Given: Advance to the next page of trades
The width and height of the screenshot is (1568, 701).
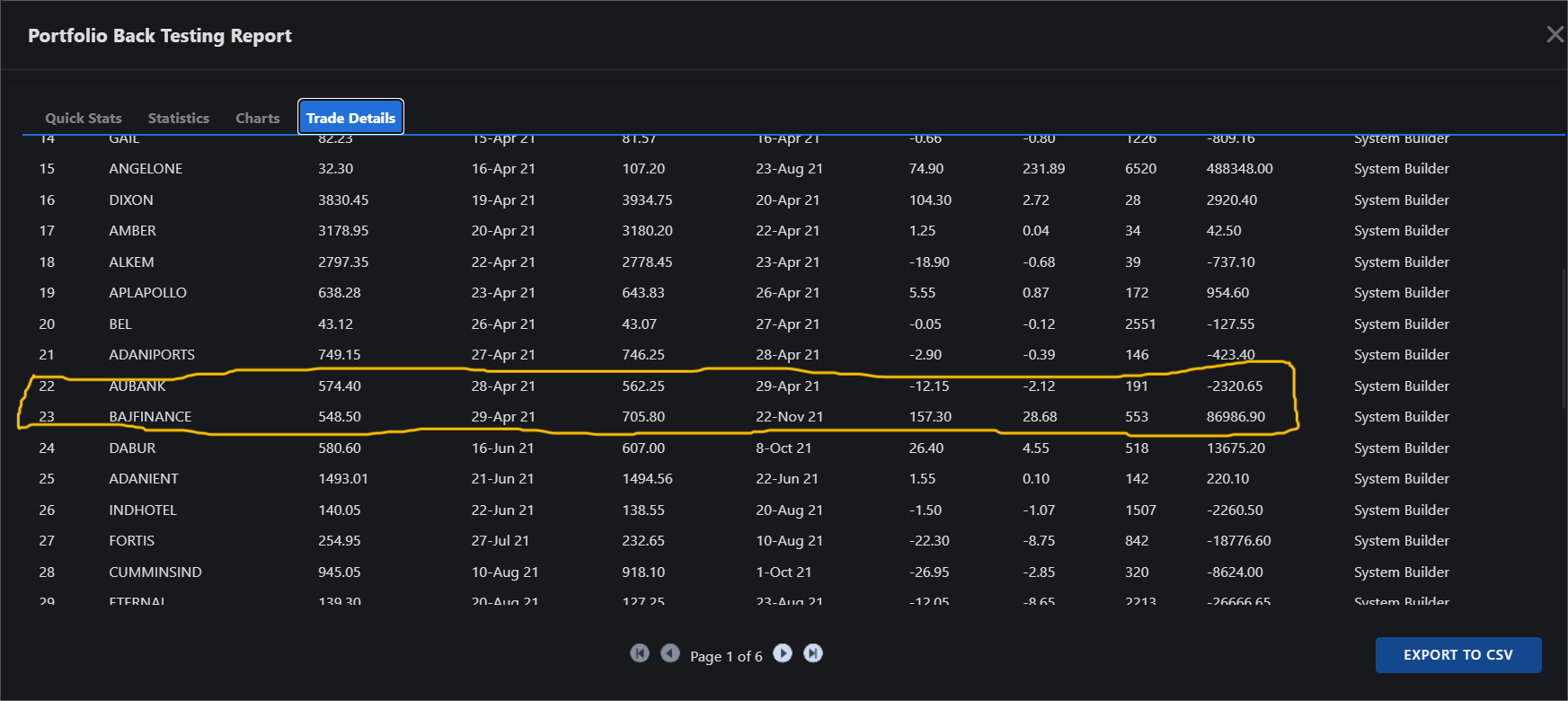Looking at the screenshot, I should (x=783, y=653).
